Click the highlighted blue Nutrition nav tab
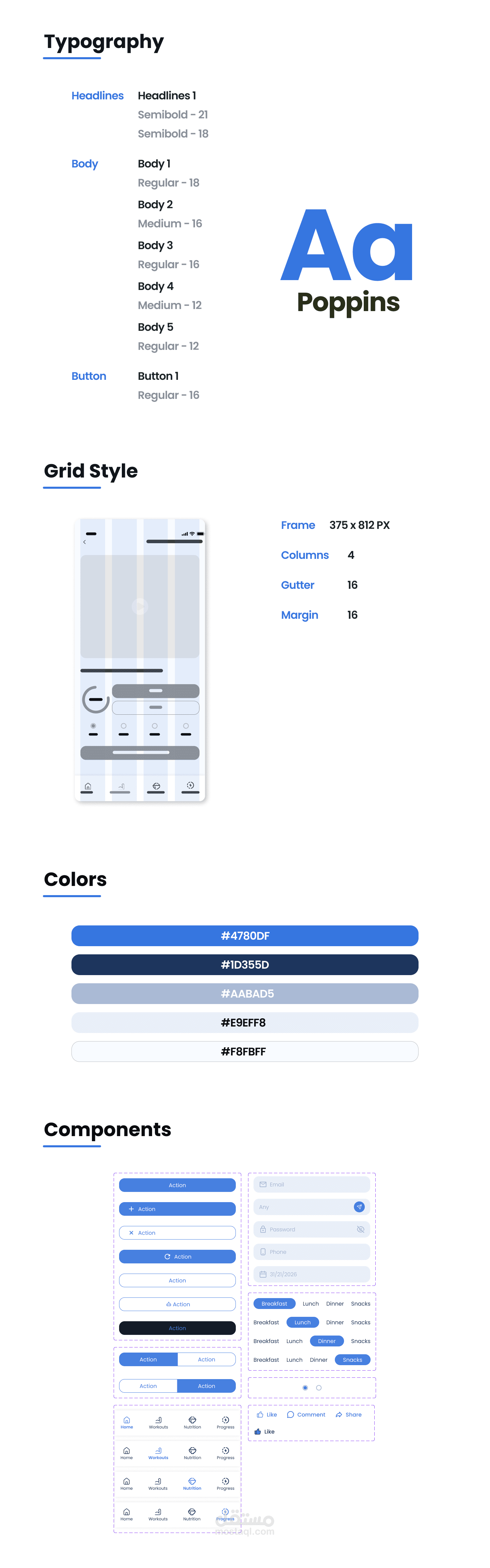The height and width of the screenshot is (1568, 490). point(192,1483)
